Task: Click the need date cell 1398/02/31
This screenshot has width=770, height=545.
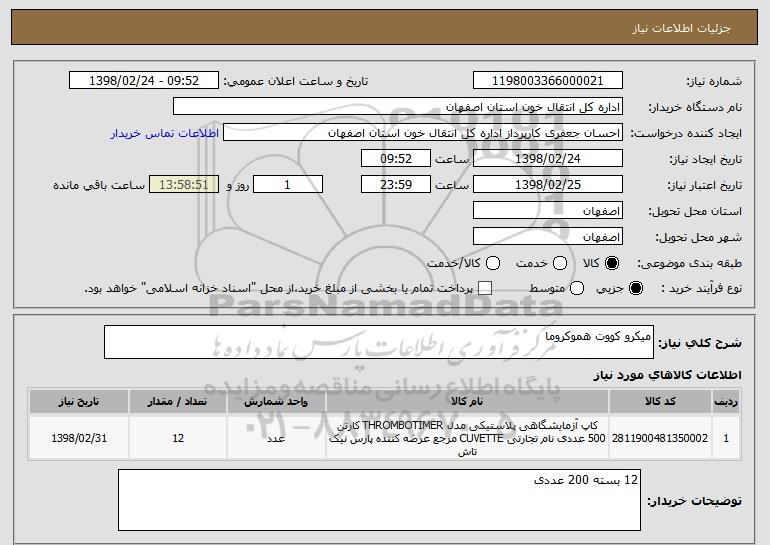Action: (x=79, y=438)
